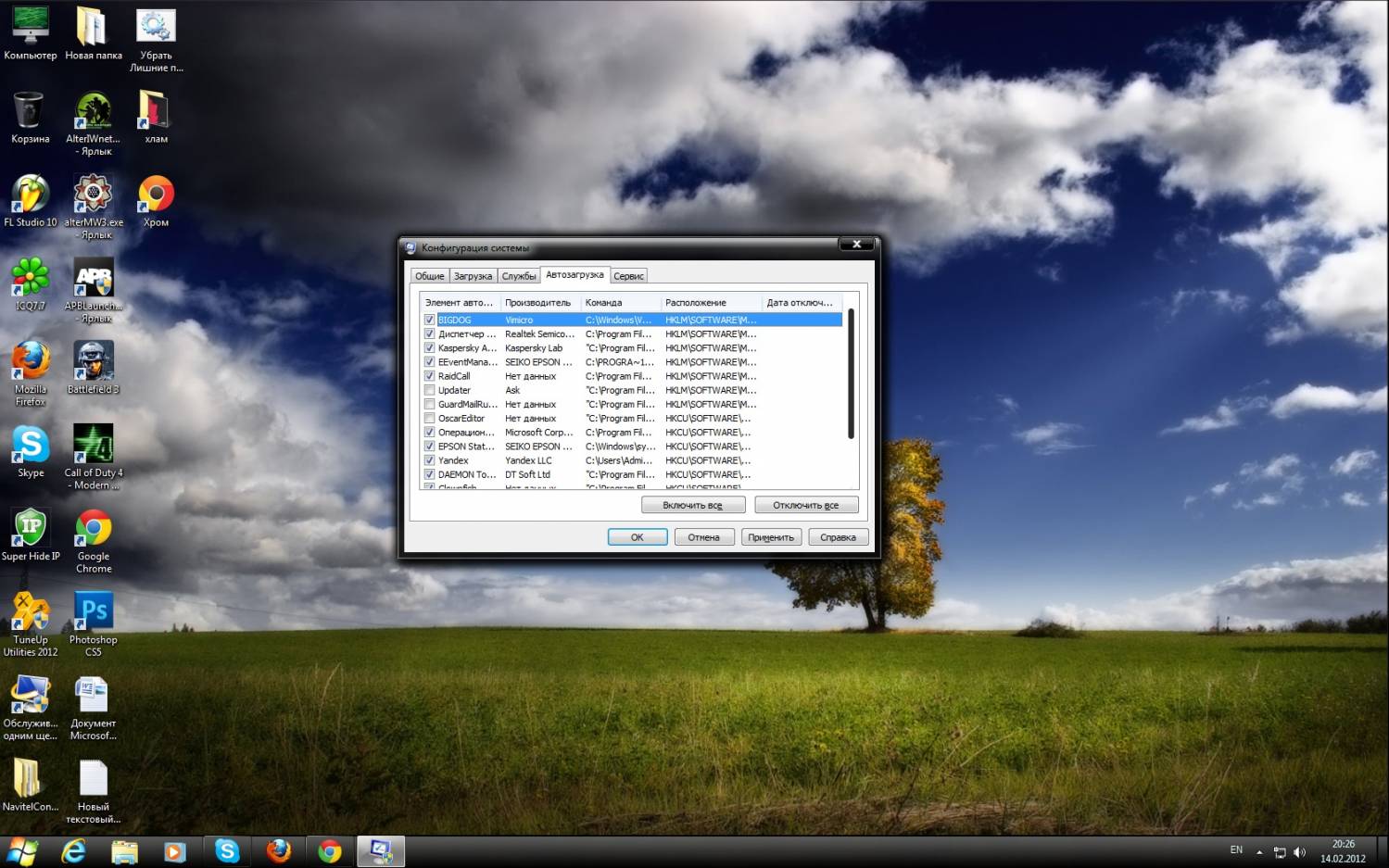Image resolution: width=1389 pixels, height=868 pixels.
Task: Click the Windows Start button
Action: click(x=22, y=851)
